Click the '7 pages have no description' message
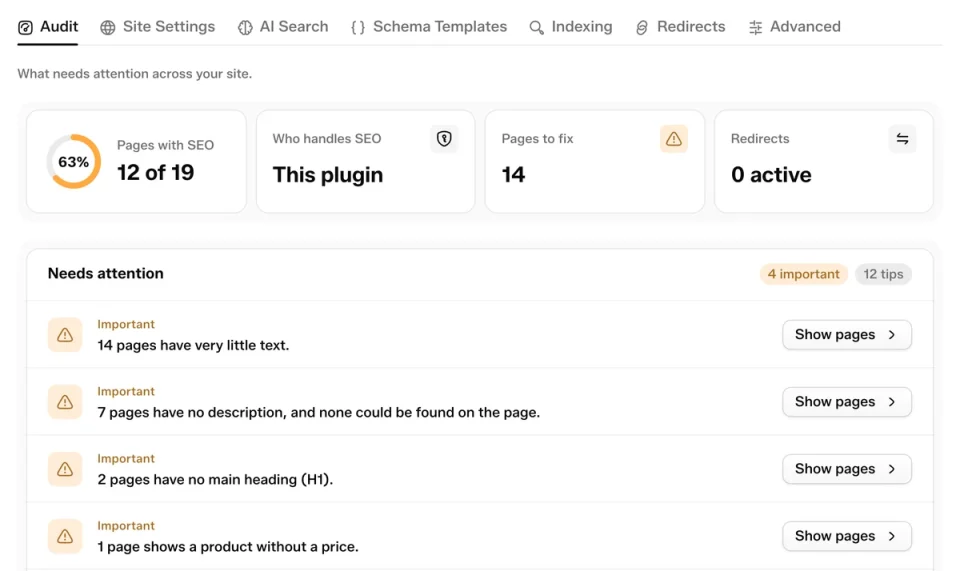 point(318,412)
